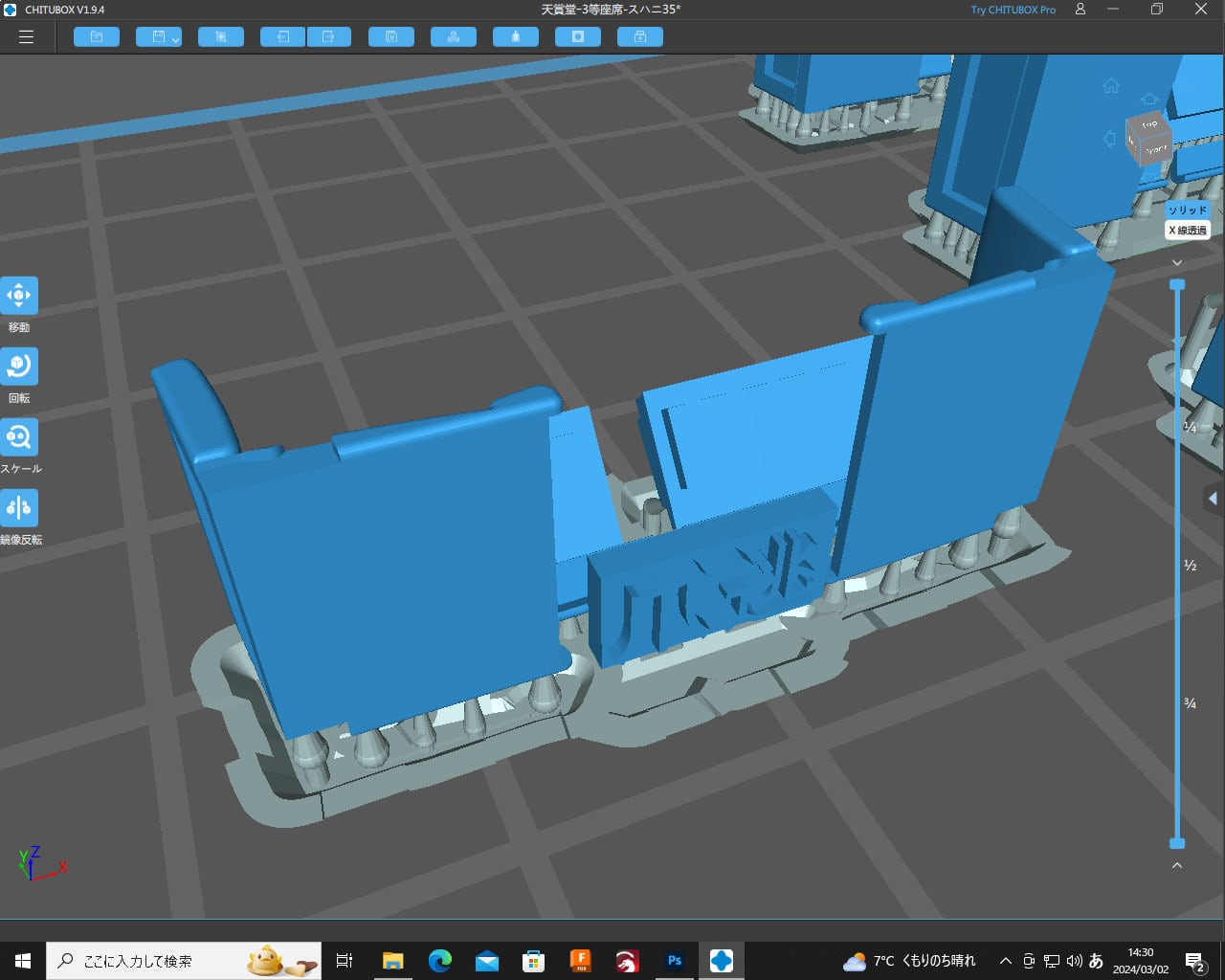The height and width of the screenshot is (980, 1225).
Task: Select the Mirror (鏡像反転) tool
Action: 19,508
